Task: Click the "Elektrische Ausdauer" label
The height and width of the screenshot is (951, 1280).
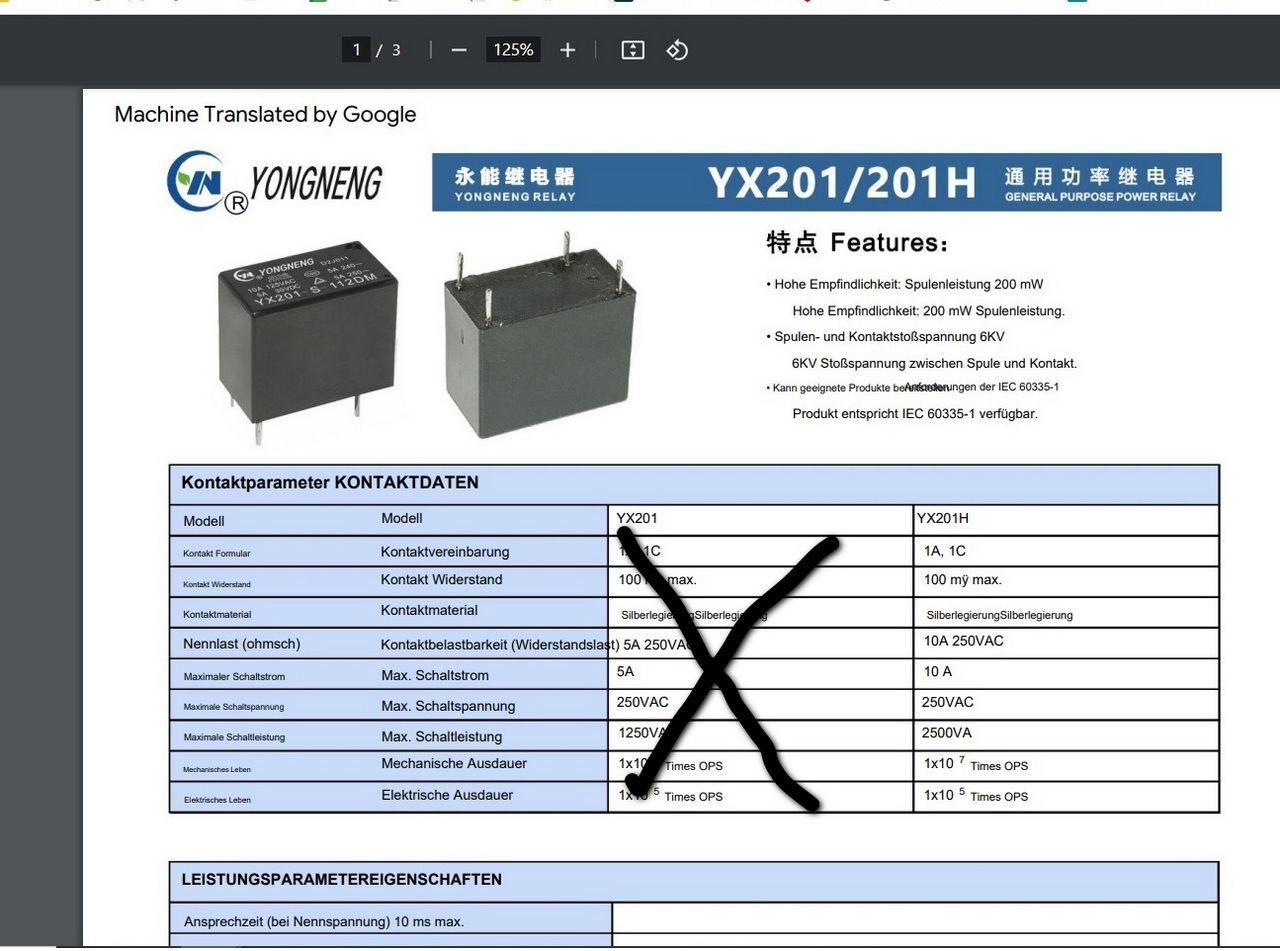Action: (x=447, y=795)
